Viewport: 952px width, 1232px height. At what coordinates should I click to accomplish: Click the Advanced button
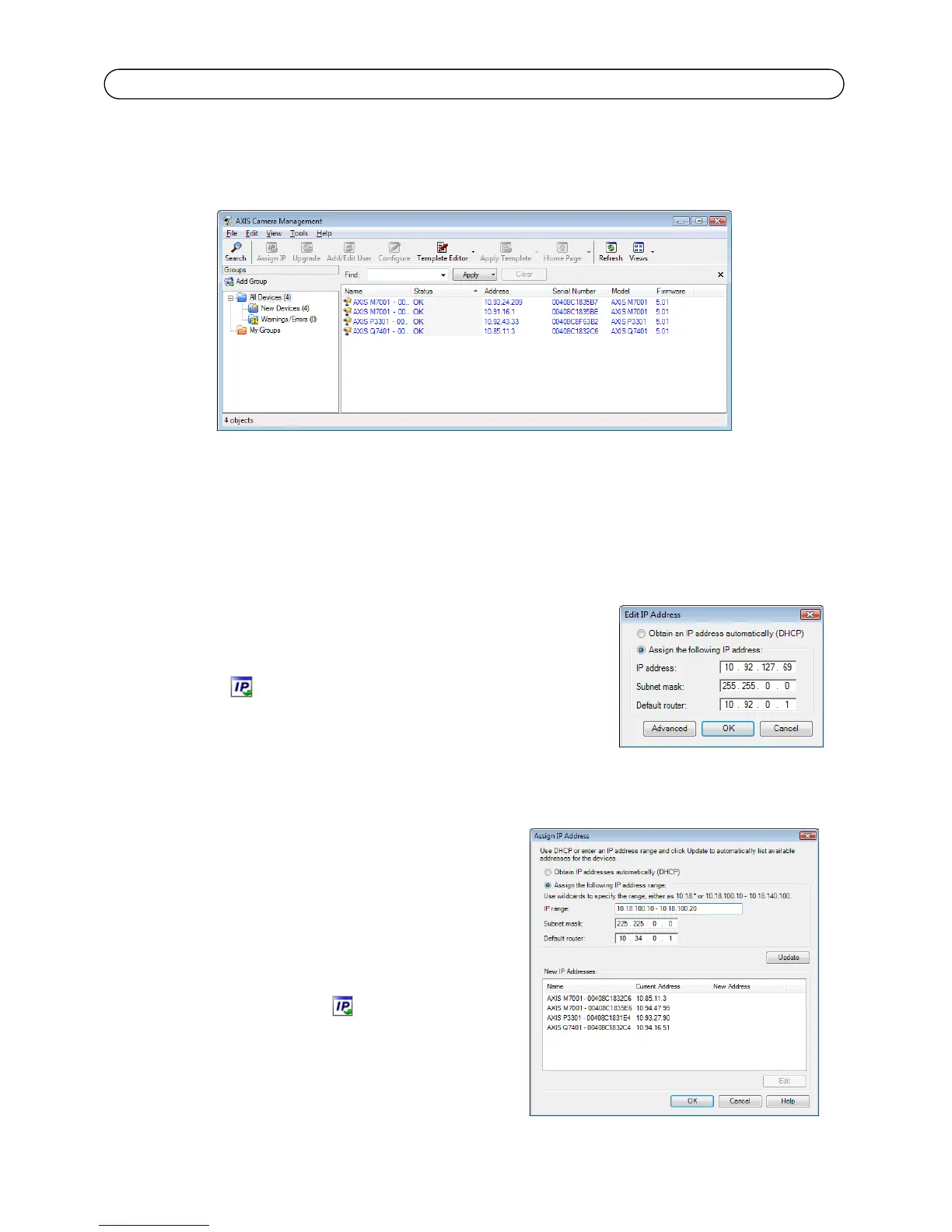coord(669,729)
